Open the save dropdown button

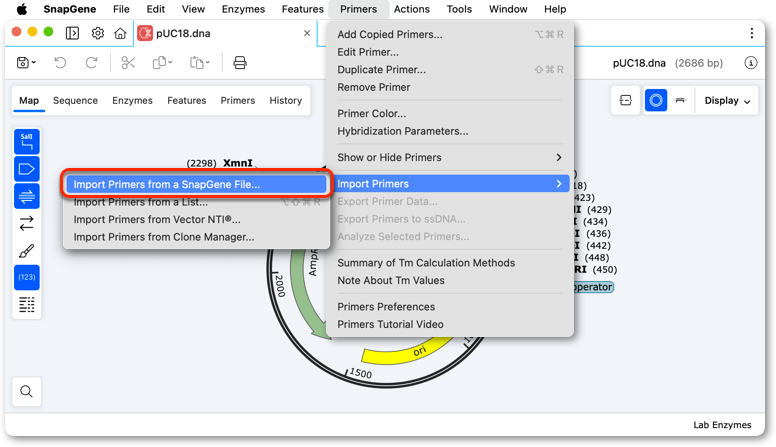(26, 62)
